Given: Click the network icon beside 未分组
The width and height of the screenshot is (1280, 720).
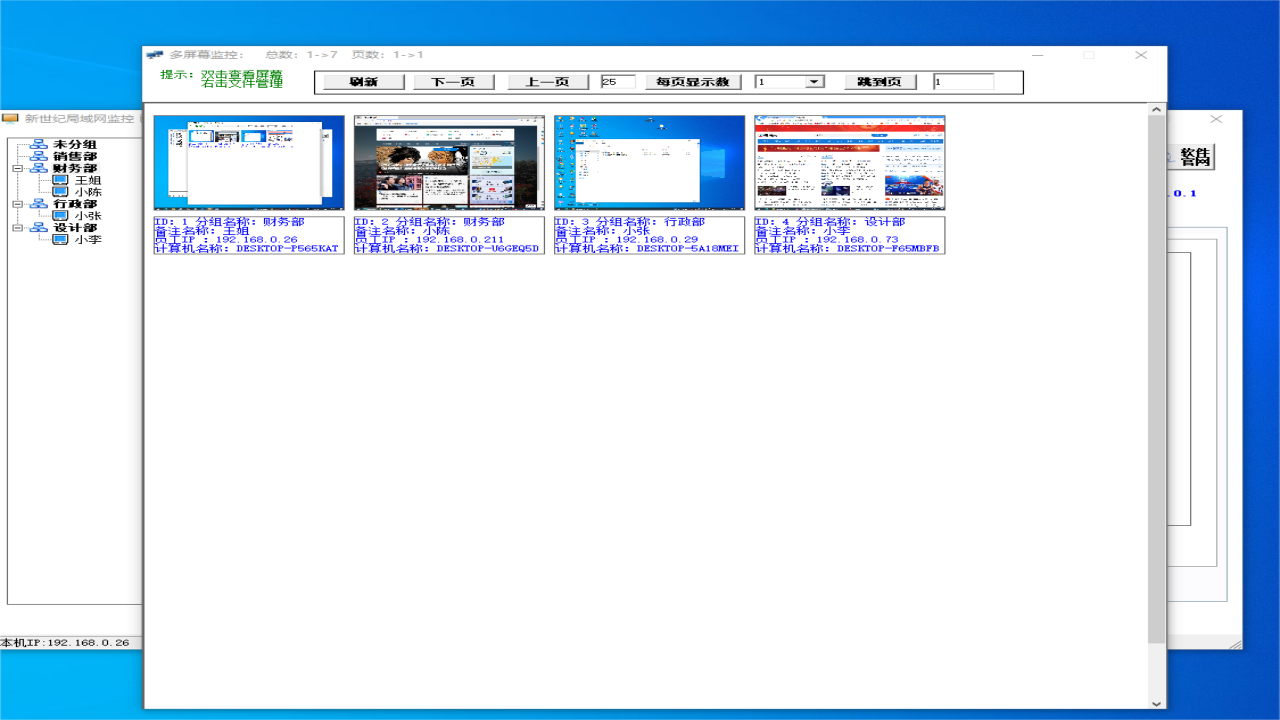Looking at the screenshot, I should [39, 145].
